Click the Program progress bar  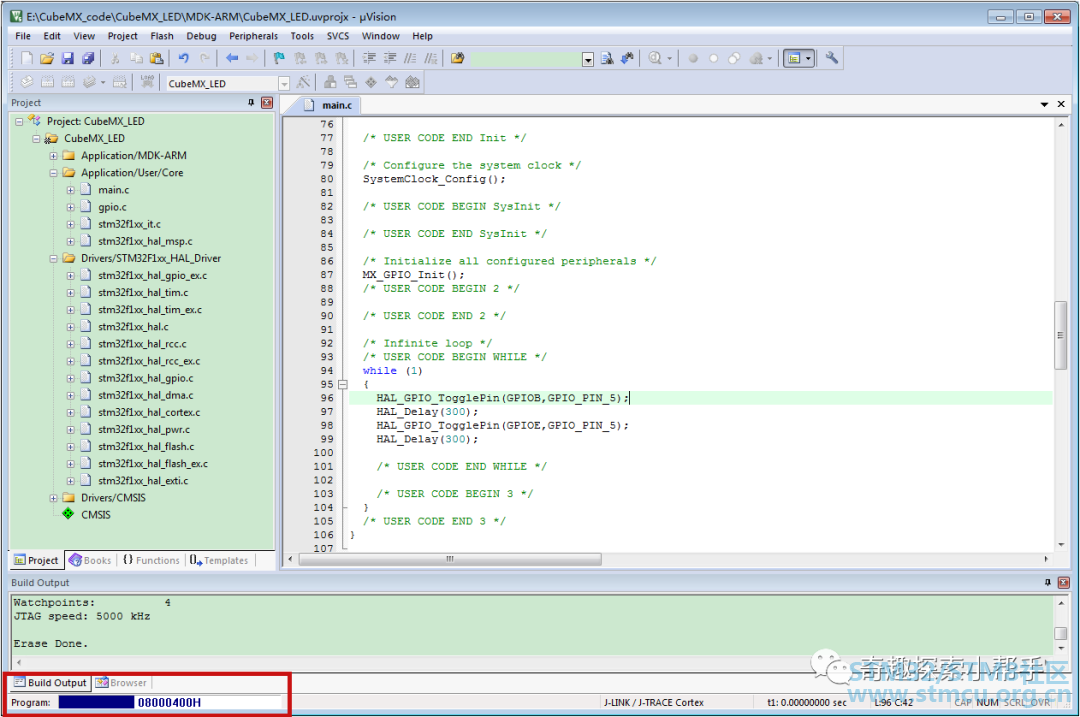point(96,703)
